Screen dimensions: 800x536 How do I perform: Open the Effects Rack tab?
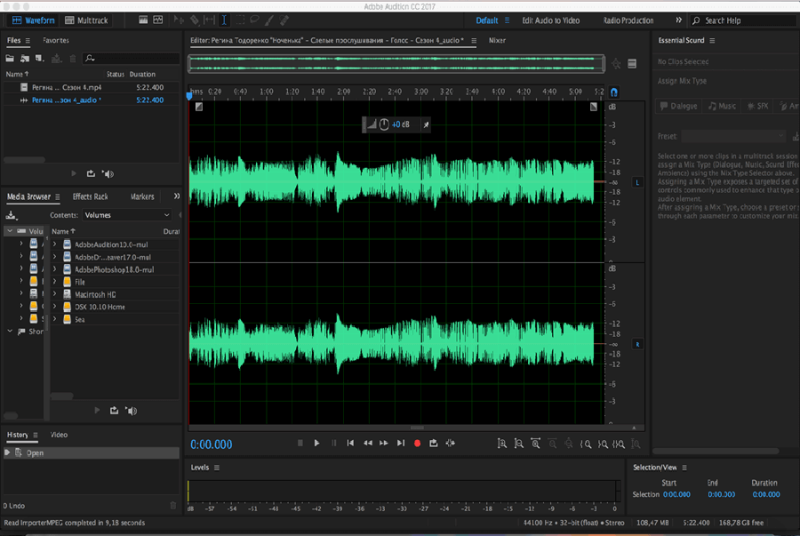click(90, 196)
